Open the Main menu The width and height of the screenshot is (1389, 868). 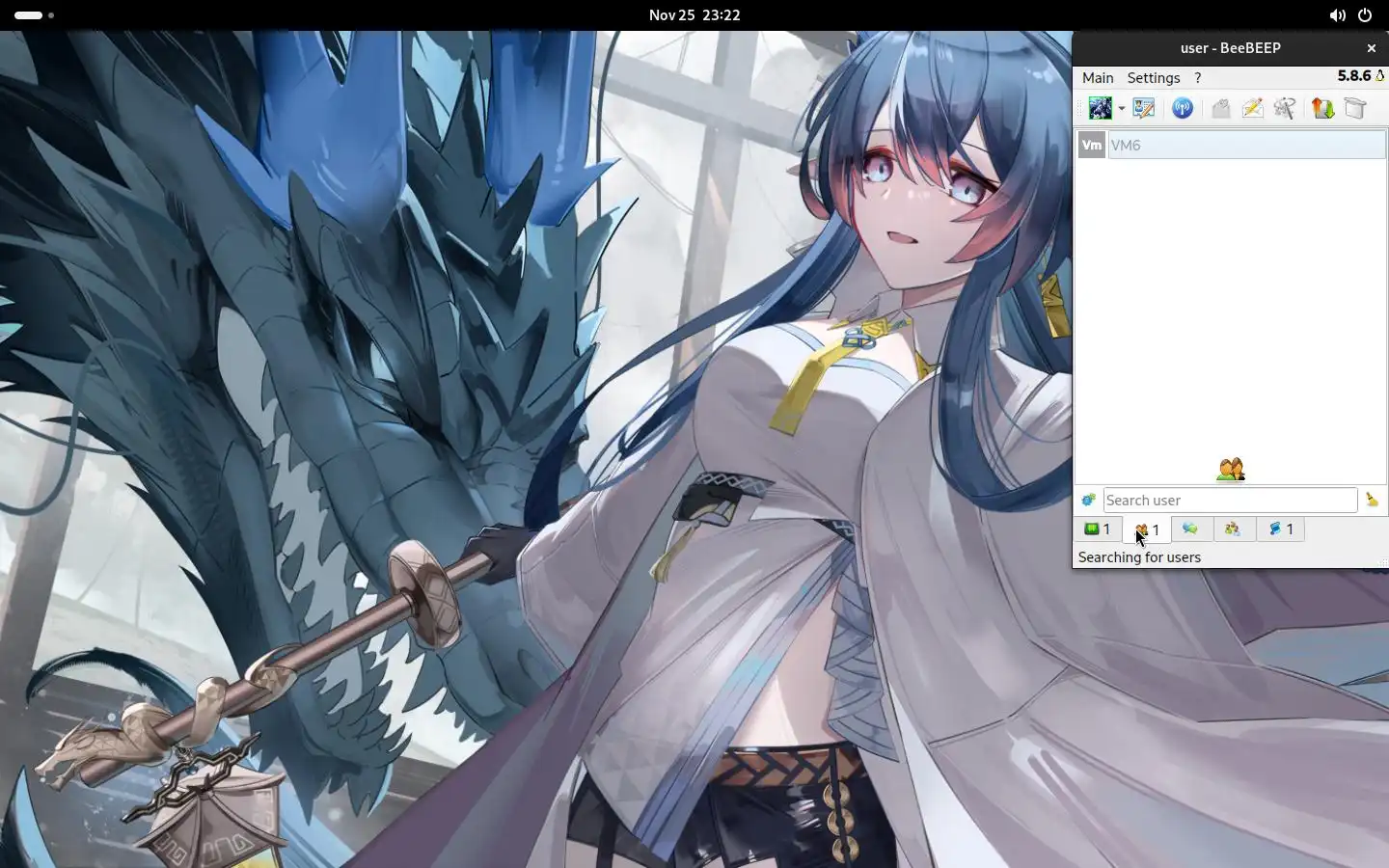pyautogui.click(x=1098, y=78)
